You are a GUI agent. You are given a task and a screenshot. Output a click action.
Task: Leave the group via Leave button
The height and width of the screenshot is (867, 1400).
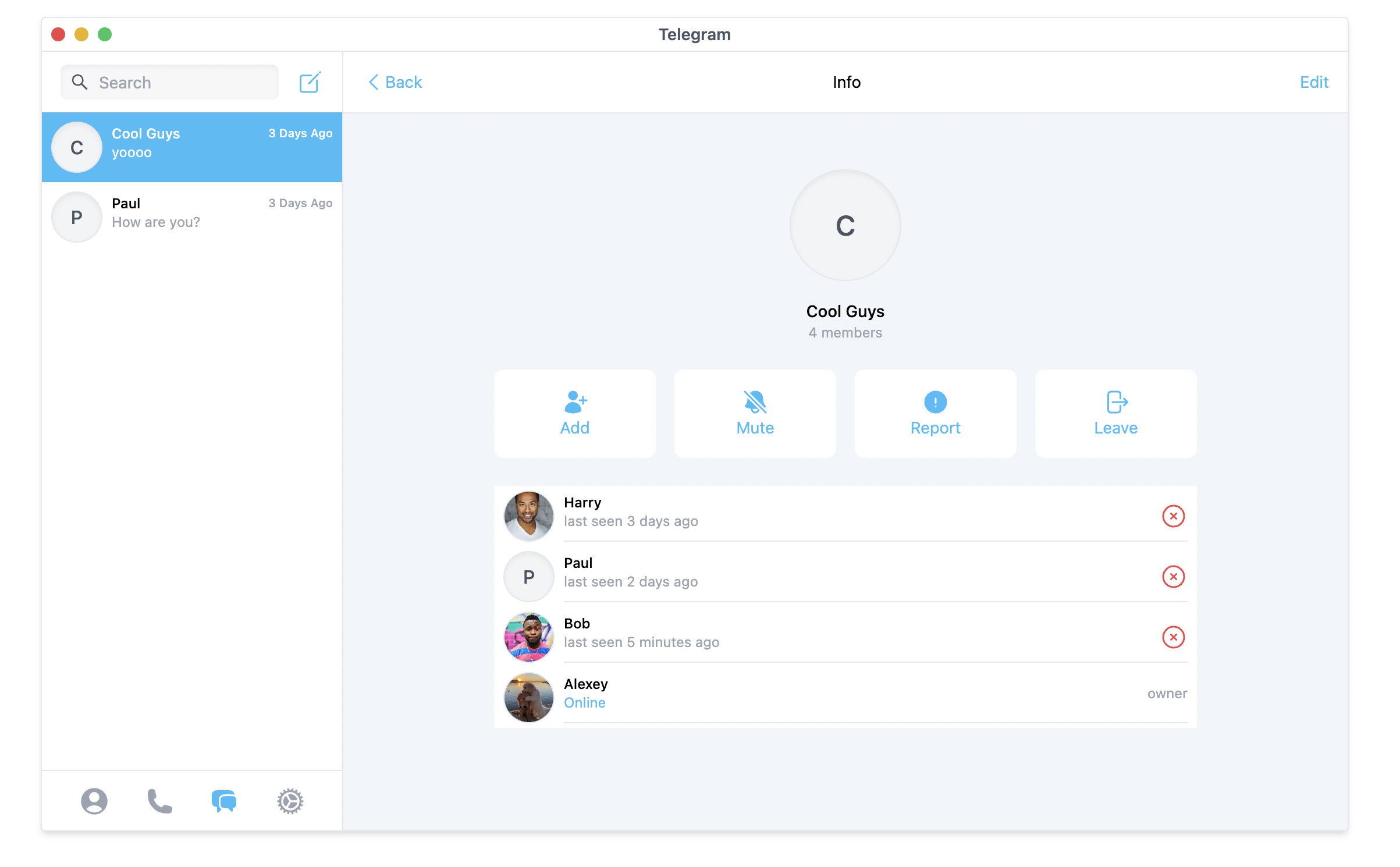click(1115, 413)
